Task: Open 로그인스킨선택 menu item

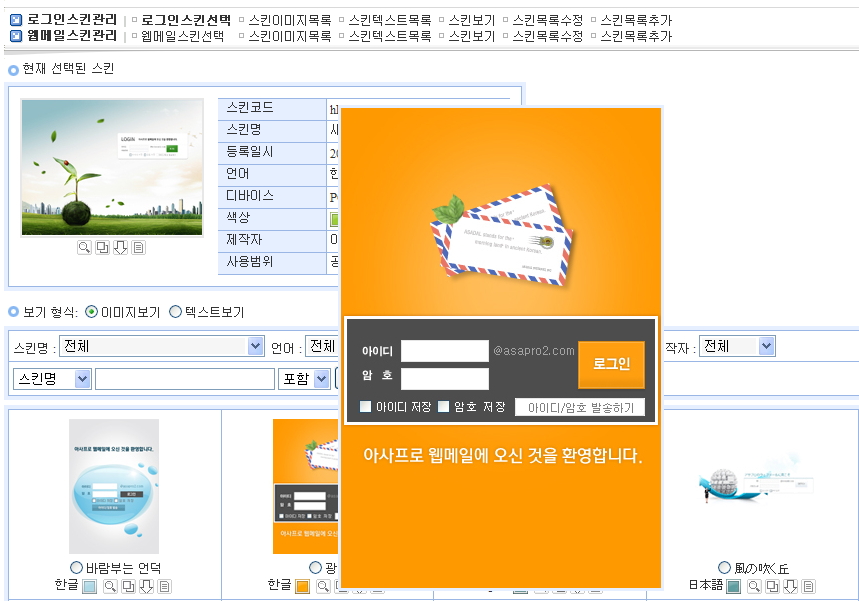Action: pos(185,20)
